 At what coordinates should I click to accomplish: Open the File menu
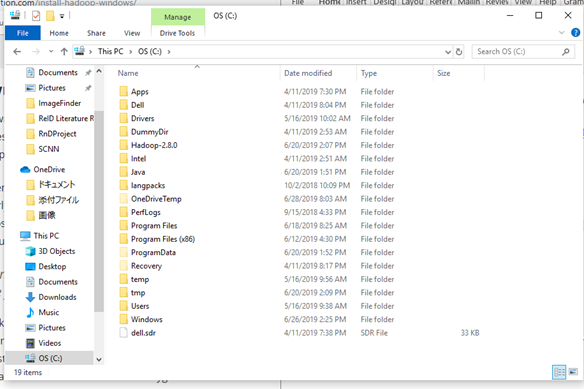pyautogui.click(x=23, y=33)
